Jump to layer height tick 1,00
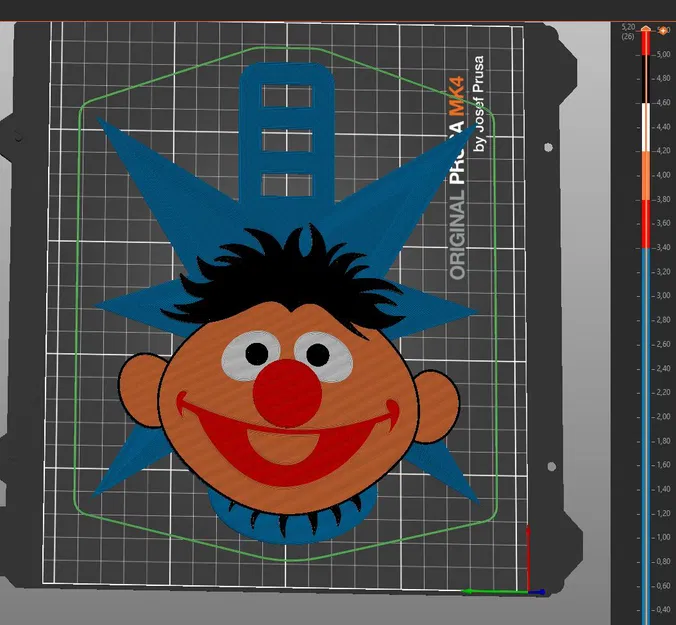Image resolution: width=676 pixels, height=625 pixels. (664, 538)
